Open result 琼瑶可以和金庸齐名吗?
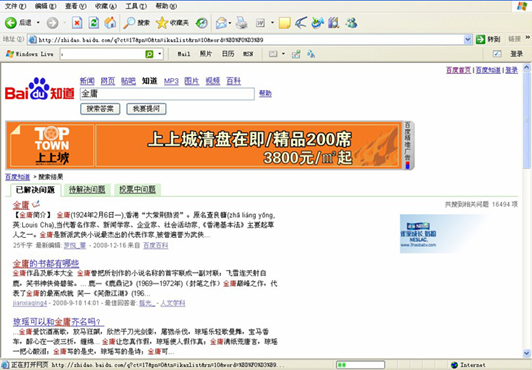Viewport: 532px width, 370px height. (x=57, y=322)
